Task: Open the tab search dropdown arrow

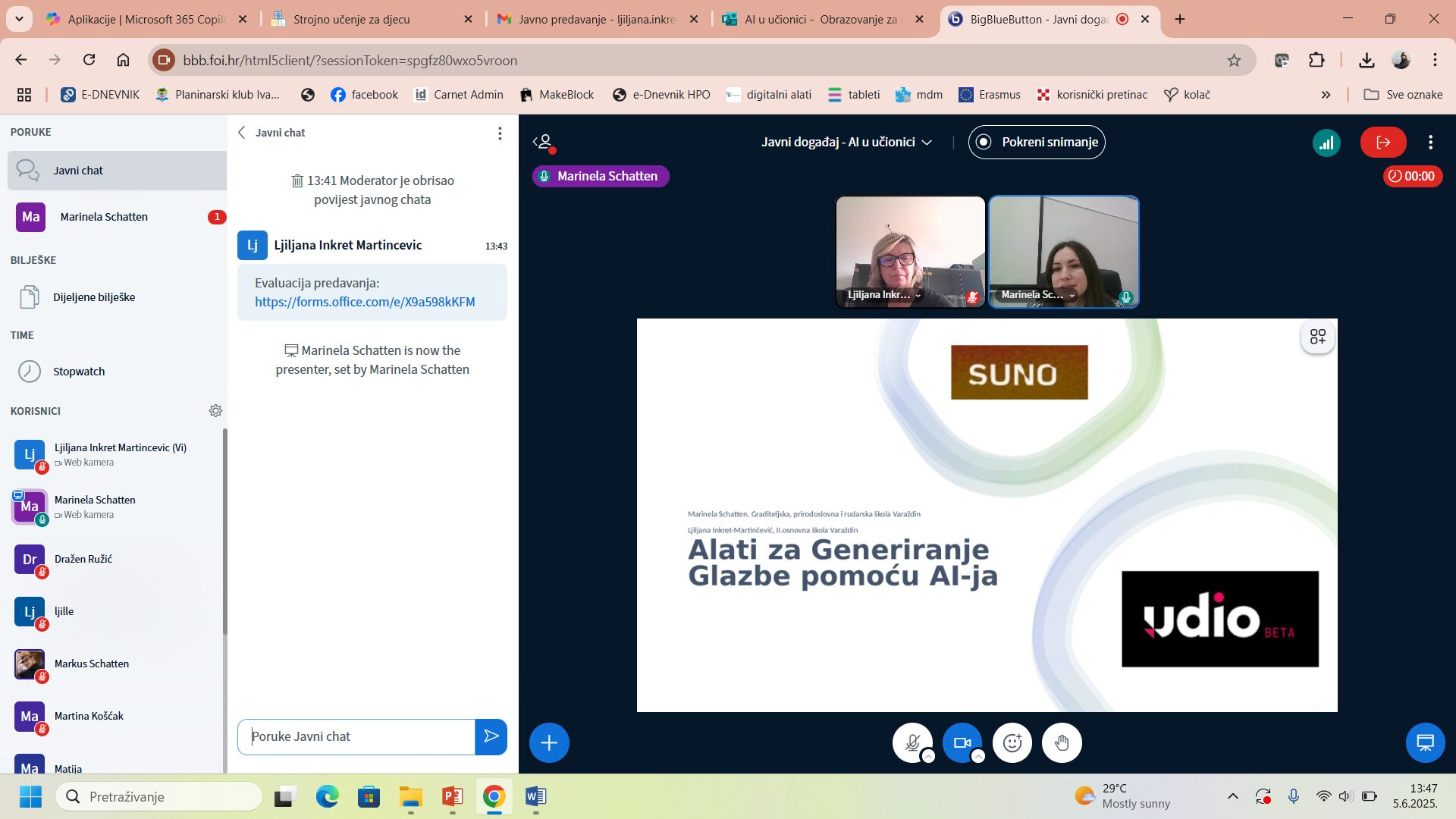Action: (x=19, y=19)
